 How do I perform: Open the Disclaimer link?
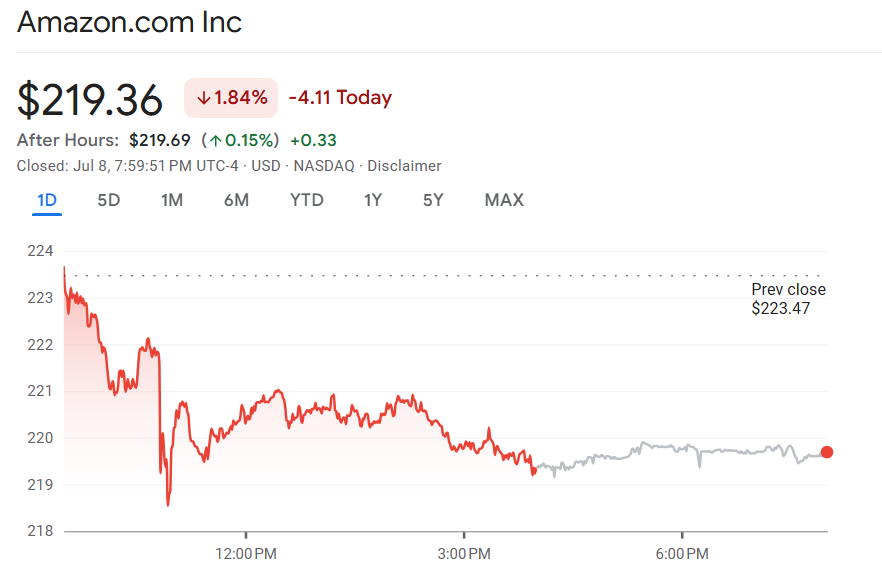404,166
